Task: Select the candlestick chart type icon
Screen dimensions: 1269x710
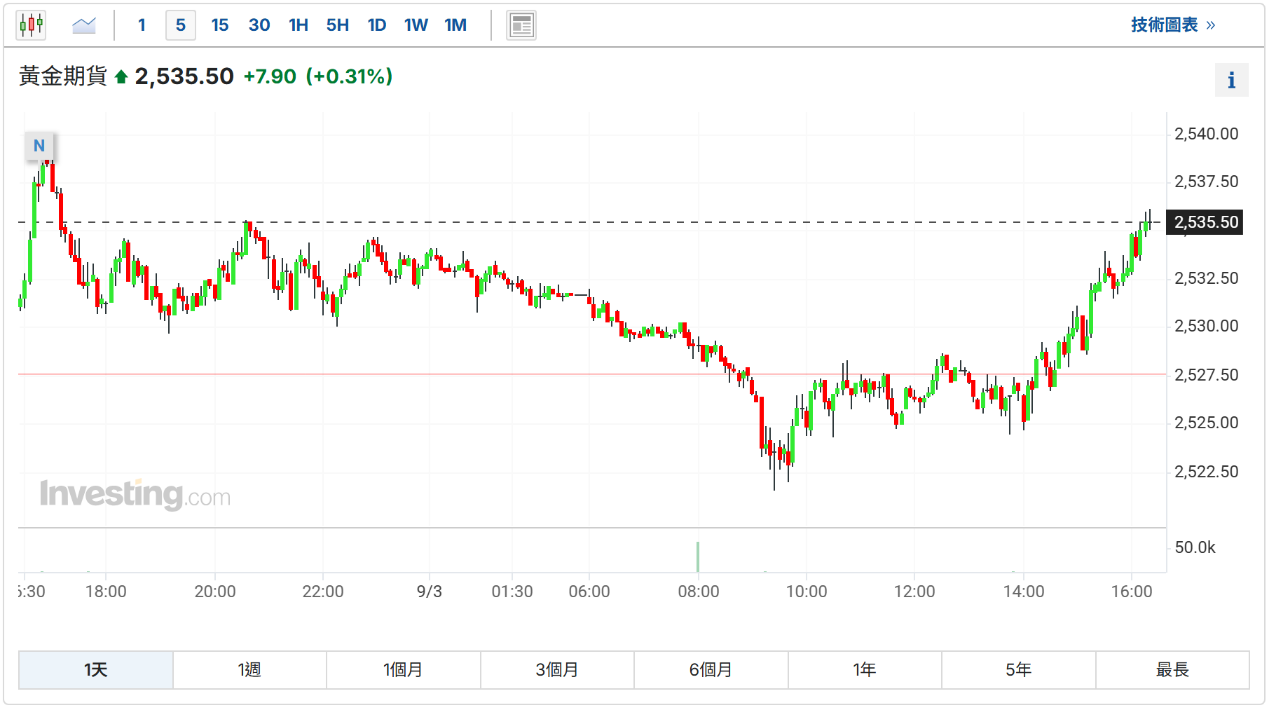Action: 31,25
